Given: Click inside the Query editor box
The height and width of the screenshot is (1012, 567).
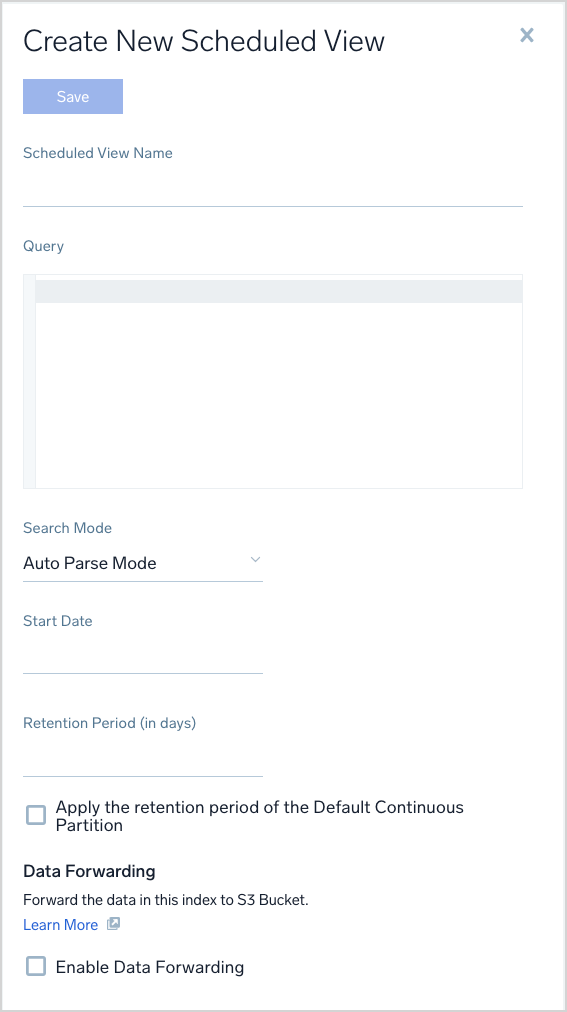Looking at the screenshot, I should click(273, 381).
